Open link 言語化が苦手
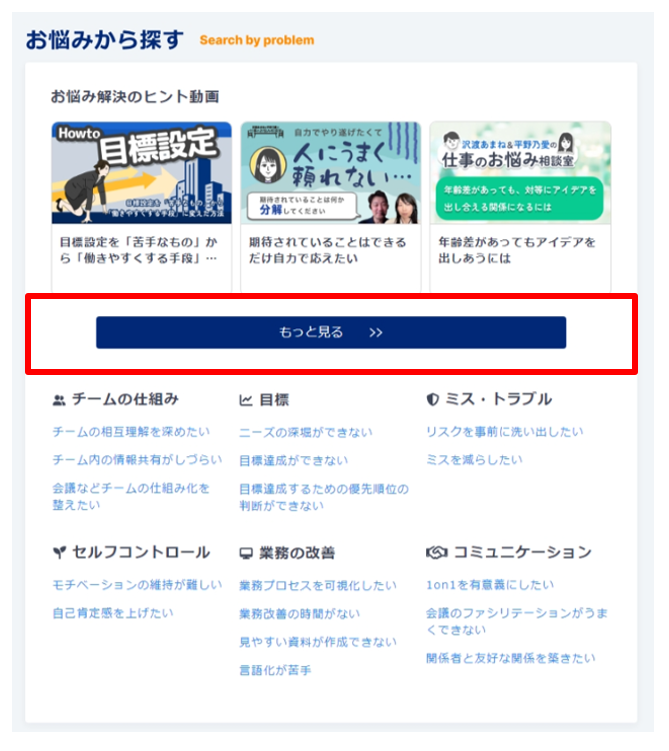The width and height of the screenshot is (669, 751). pyautogui.click(x=275, y=670)
